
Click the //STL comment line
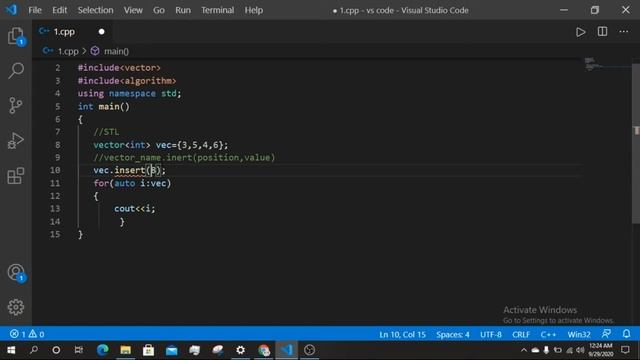[106, 132]
